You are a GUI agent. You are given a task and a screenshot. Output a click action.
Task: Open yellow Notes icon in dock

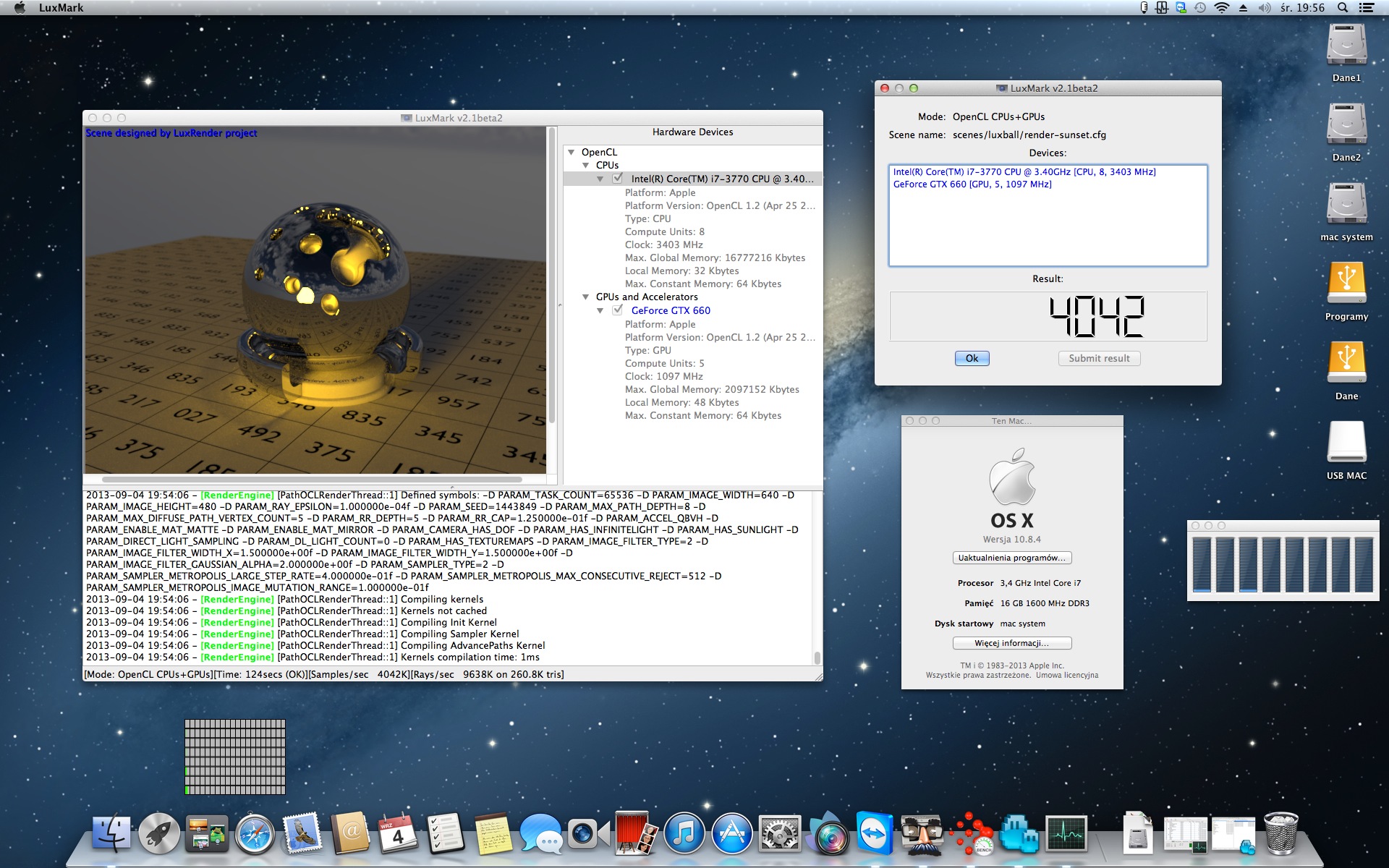click(493, 834)
